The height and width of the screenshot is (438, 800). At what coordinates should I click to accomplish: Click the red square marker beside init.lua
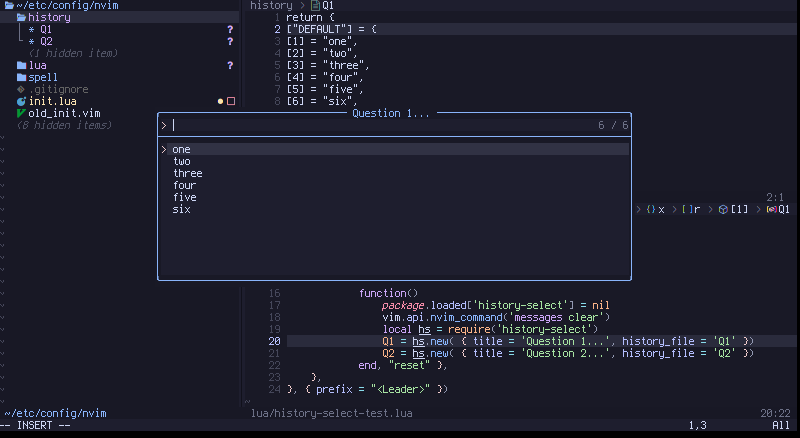231,102
